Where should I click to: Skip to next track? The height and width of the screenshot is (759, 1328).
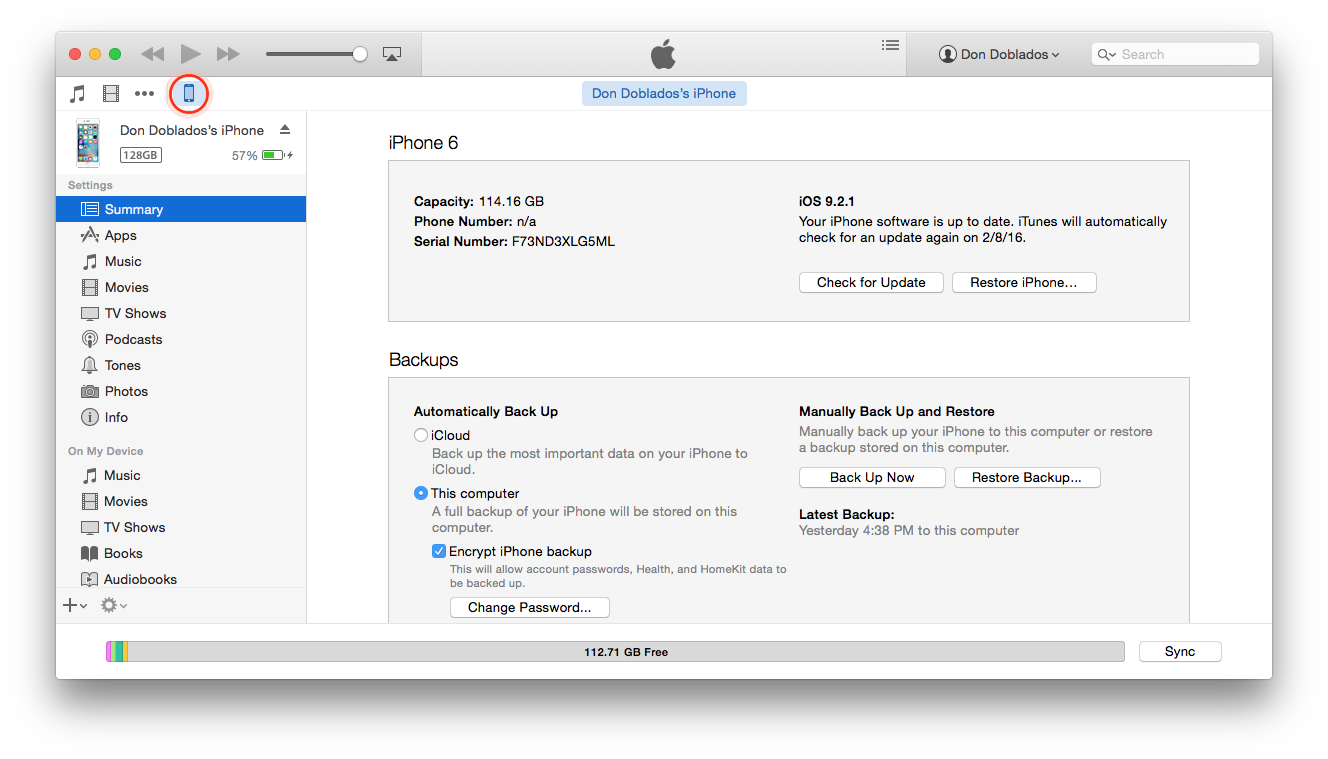(228, 54)
